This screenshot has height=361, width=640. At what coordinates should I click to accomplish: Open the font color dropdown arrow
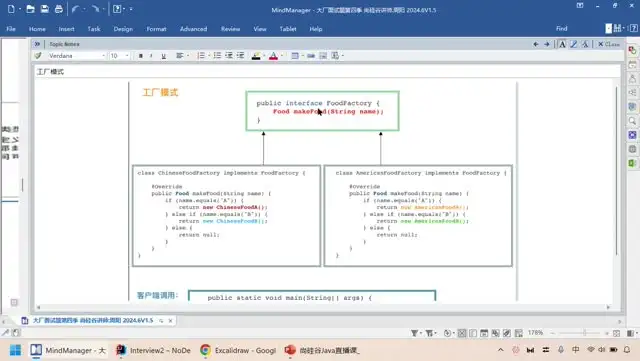pyautogui.click(x=282, y=56)
